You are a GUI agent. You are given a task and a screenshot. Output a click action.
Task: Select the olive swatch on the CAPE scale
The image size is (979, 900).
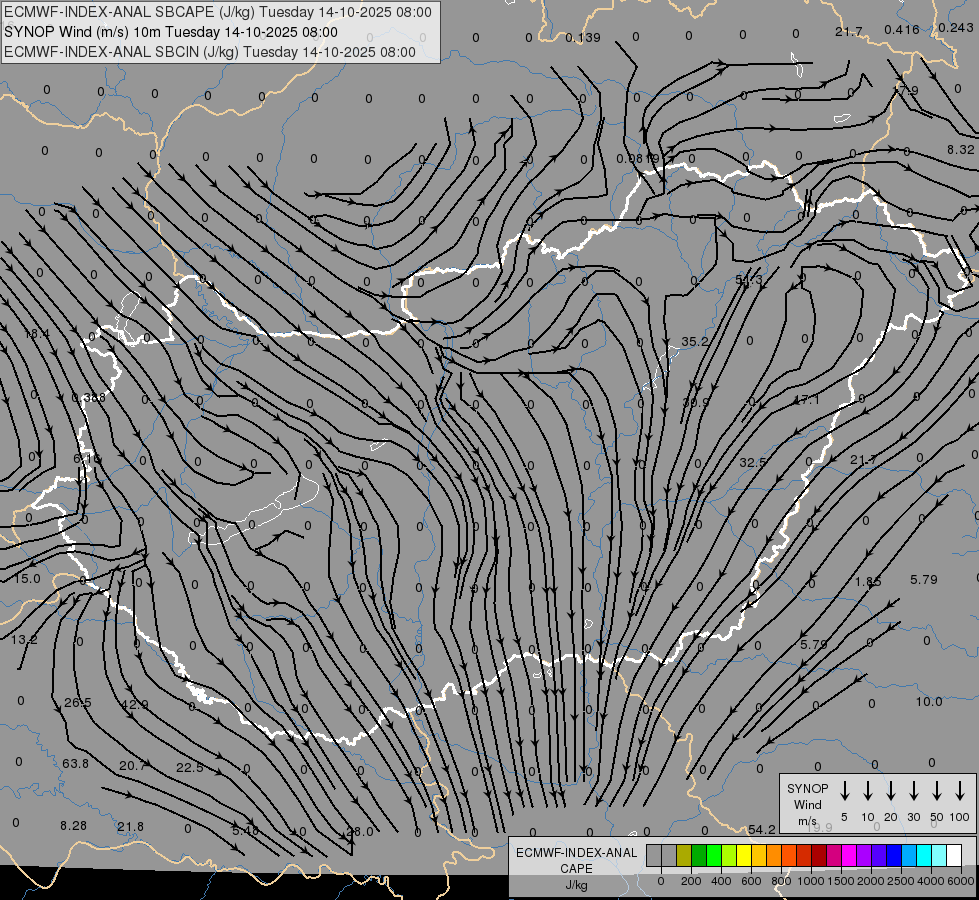pos(684,855)
